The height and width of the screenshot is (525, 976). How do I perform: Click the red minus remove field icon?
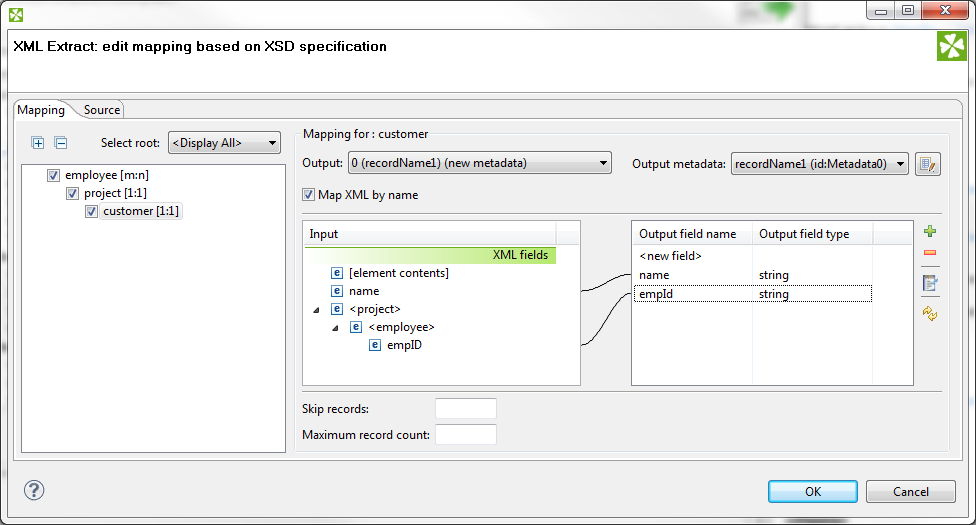click(930, 253)
